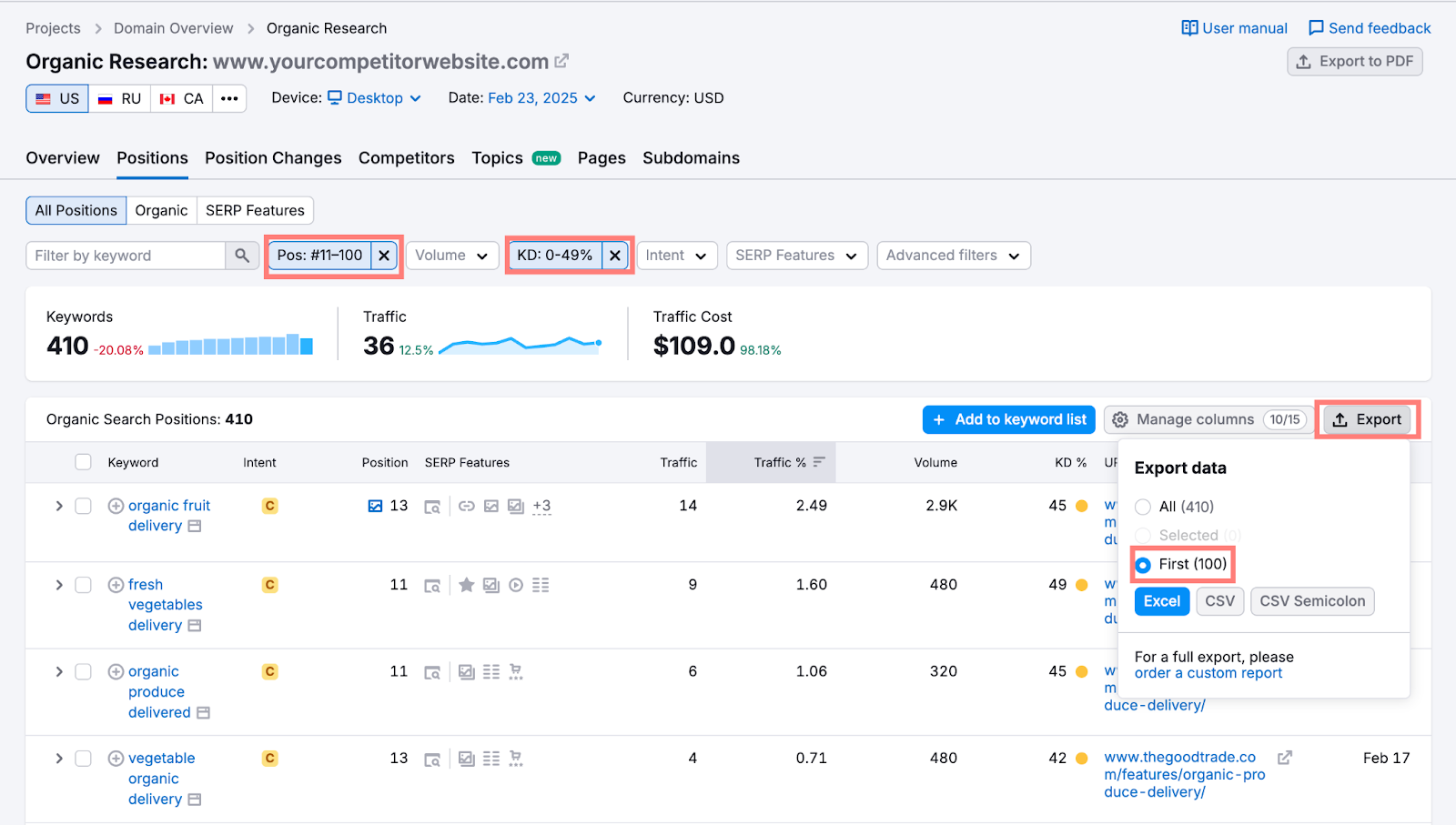This screenshot has height=825, width=1456.
Task: Expand the 'organic produce delivered' row chevron
Action: tap(59, 671)
